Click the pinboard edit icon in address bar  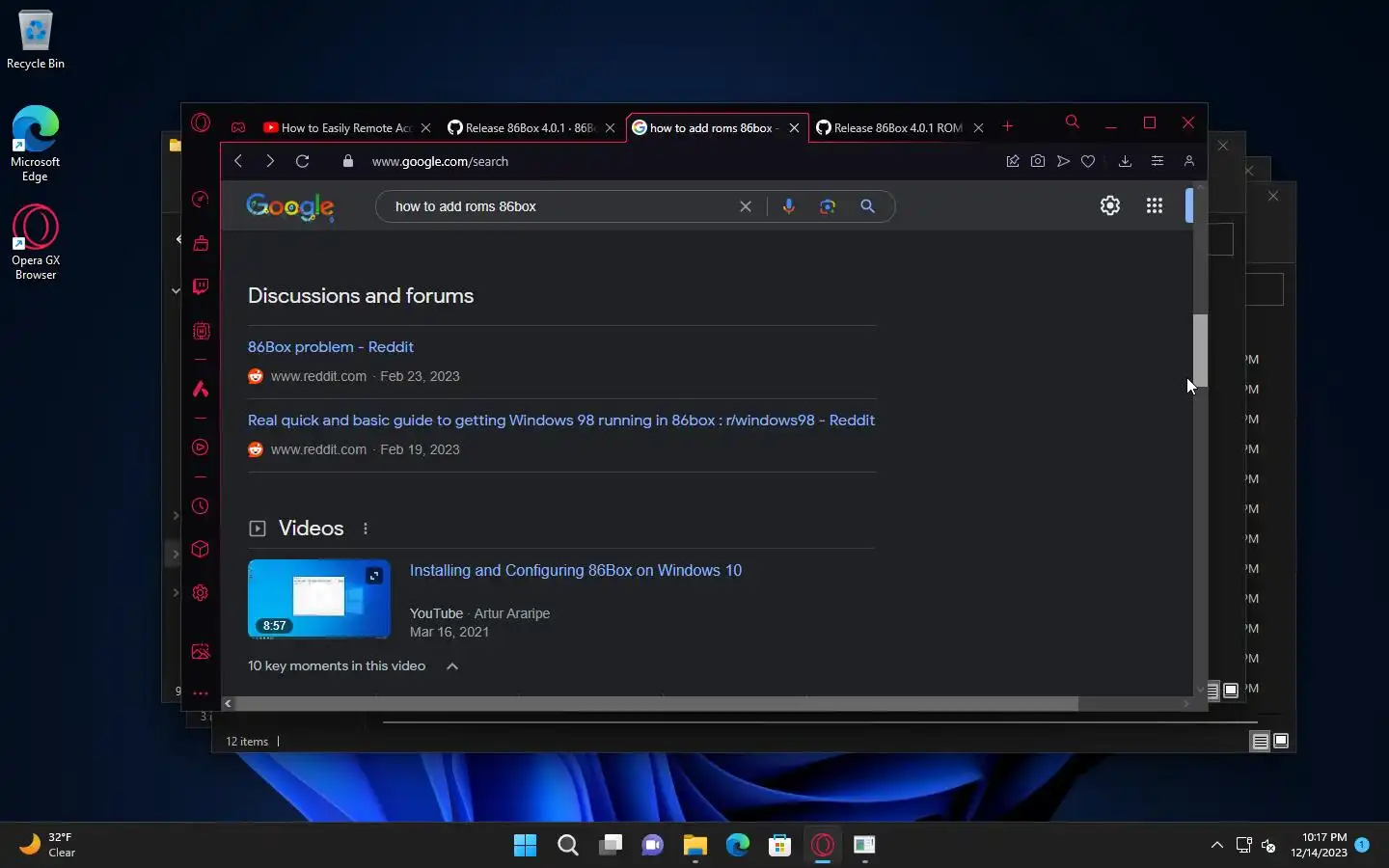[x=1013, y=161]
